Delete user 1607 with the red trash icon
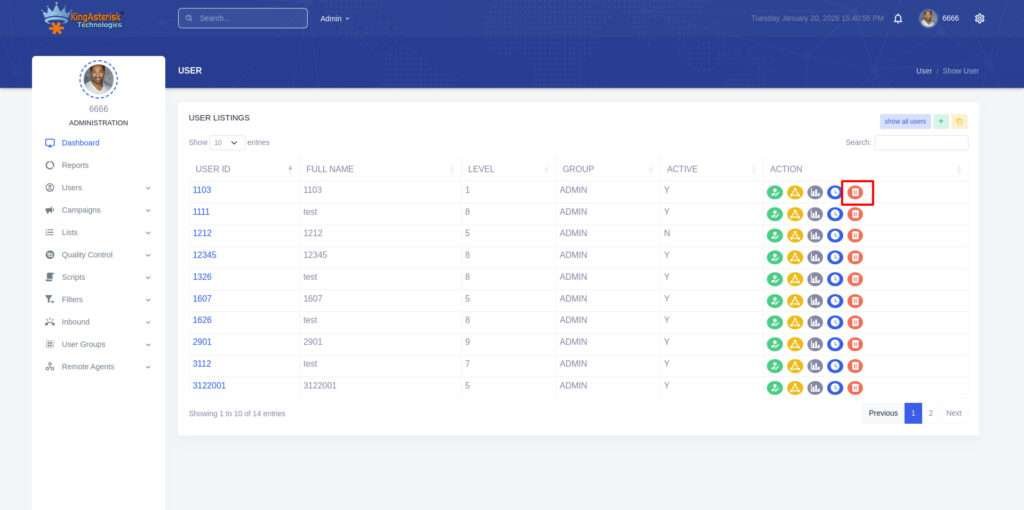 855,301
